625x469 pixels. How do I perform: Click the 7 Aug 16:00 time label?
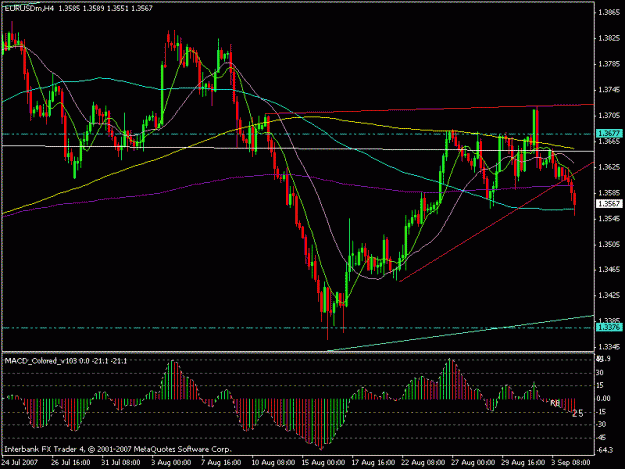(221, 462)
